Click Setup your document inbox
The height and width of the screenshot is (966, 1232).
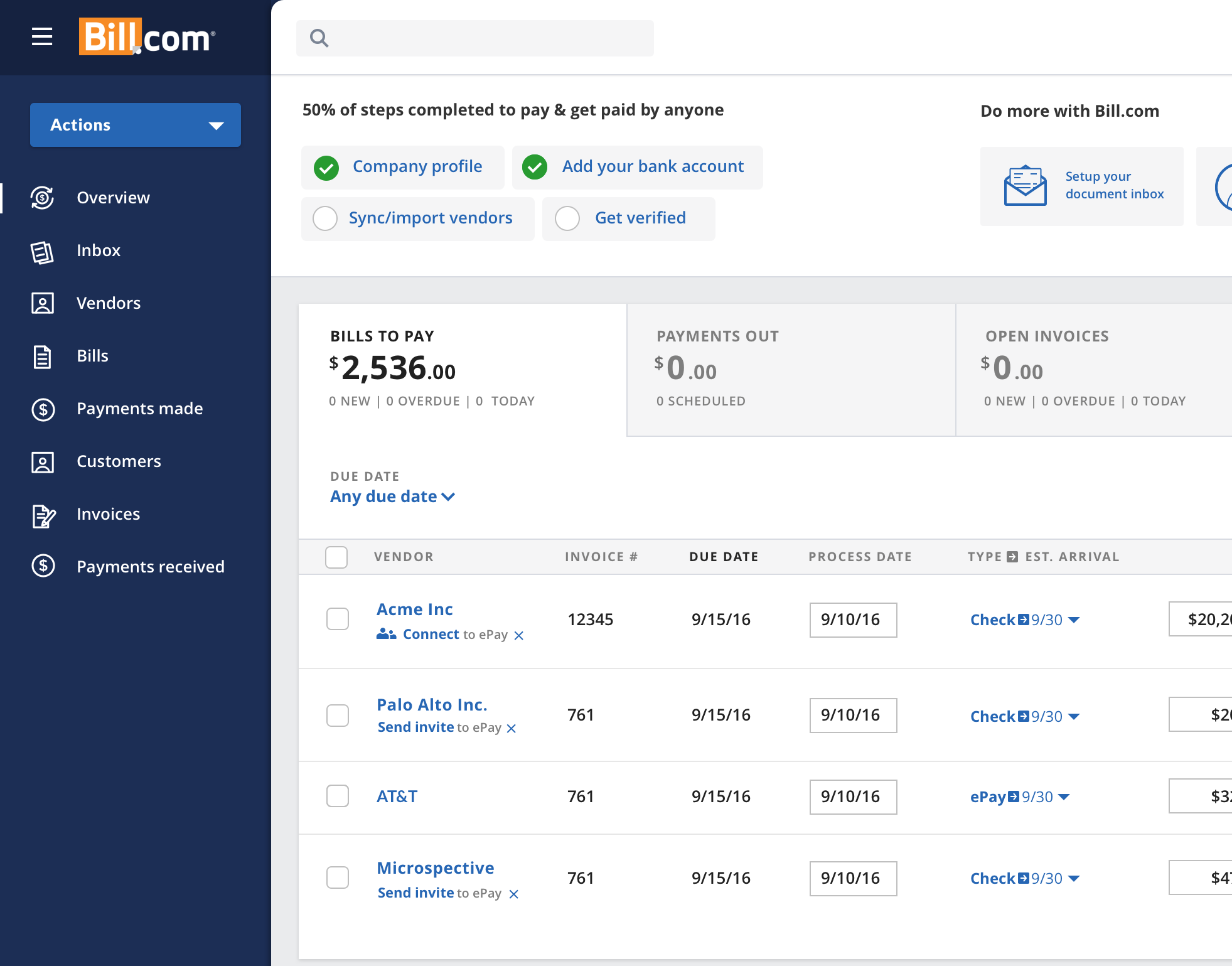[x=1082, y=186]
